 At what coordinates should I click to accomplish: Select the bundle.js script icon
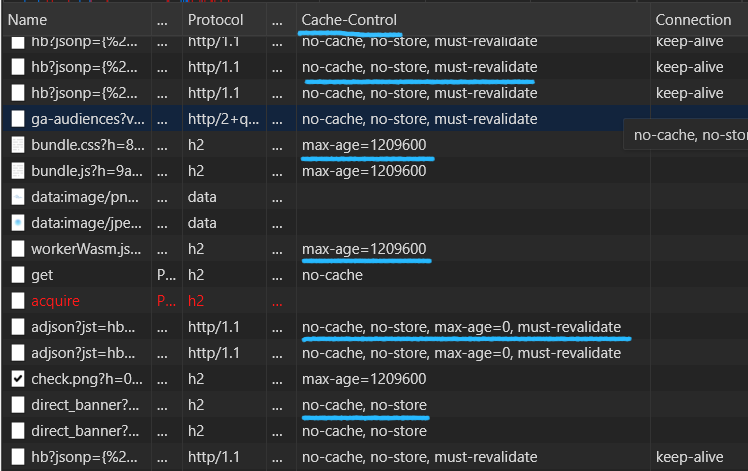tap(18, 171)
